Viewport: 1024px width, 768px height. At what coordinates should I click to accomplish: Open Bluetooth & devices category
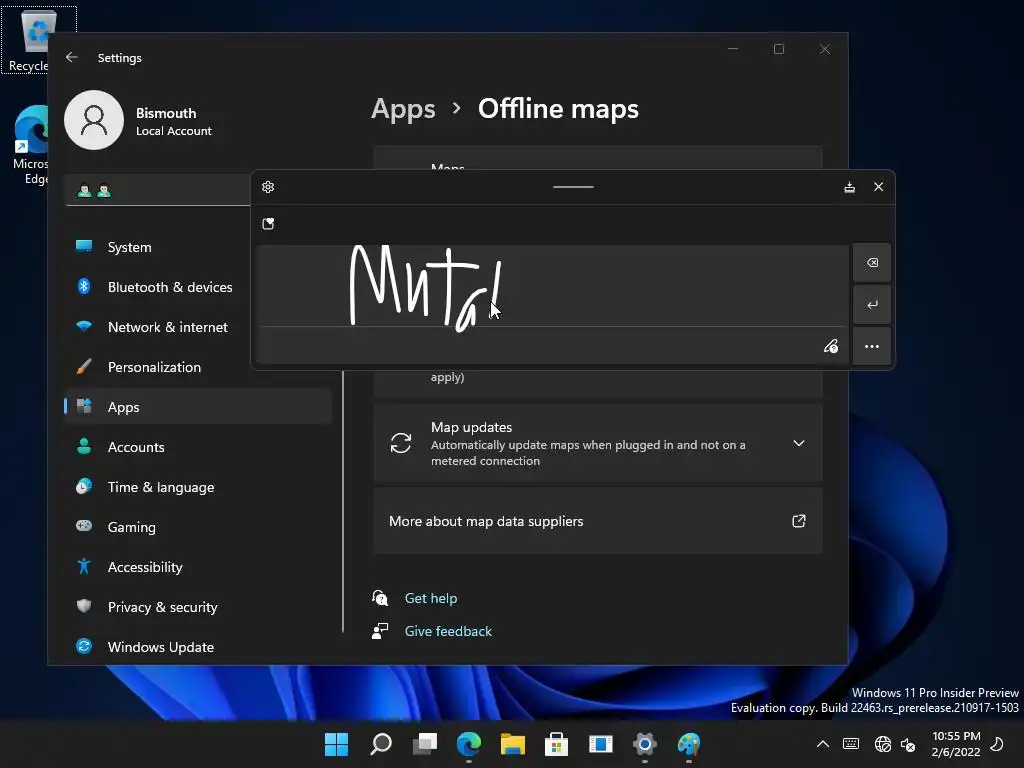(197, 287)
